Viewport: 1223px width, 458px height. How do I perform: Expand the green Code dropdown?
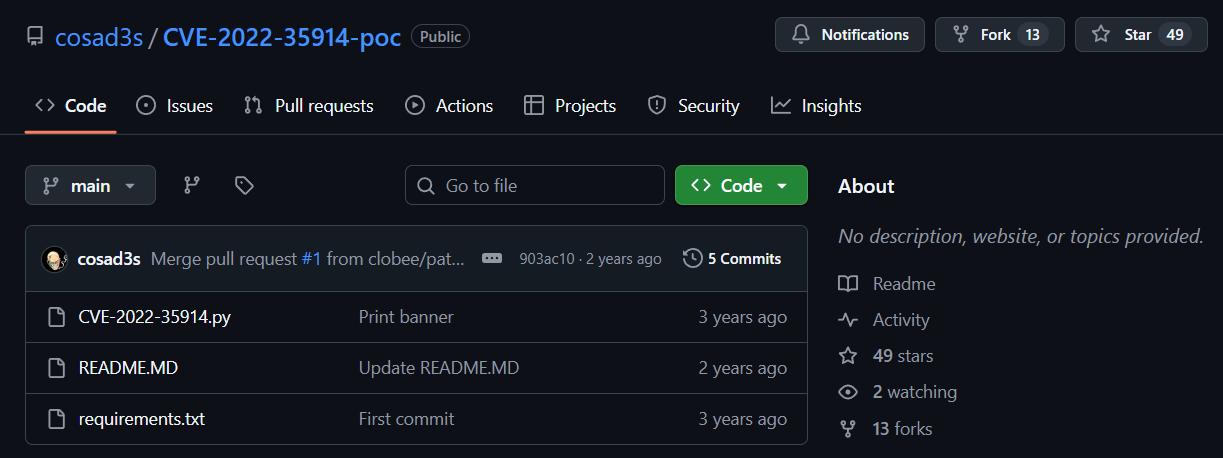click(x=741, y=186)
